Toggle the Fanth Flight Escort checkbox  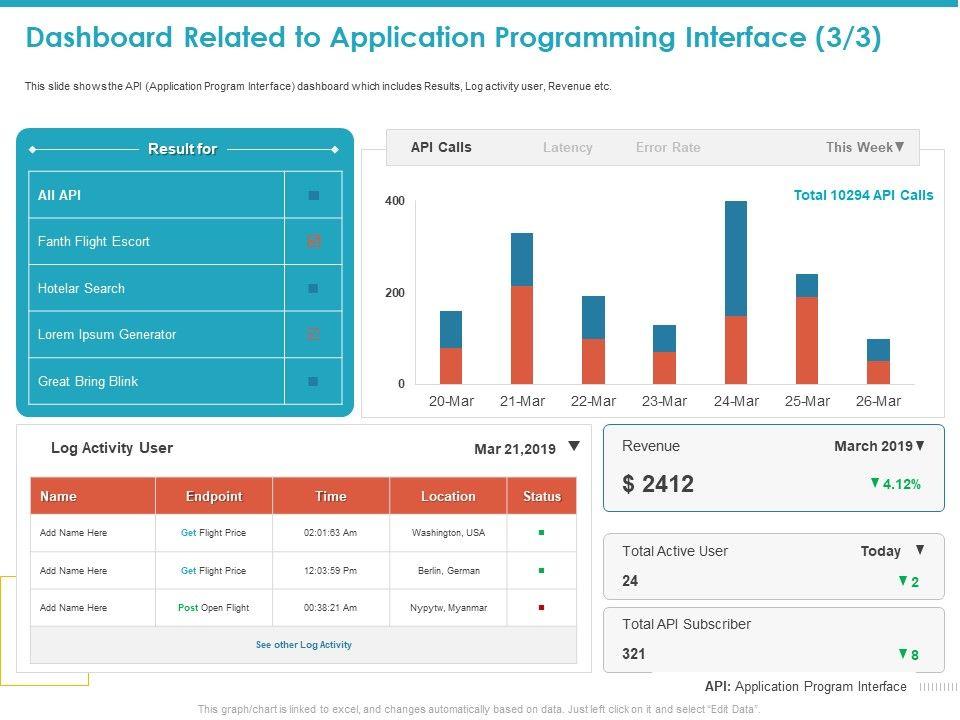pos(313,242)
